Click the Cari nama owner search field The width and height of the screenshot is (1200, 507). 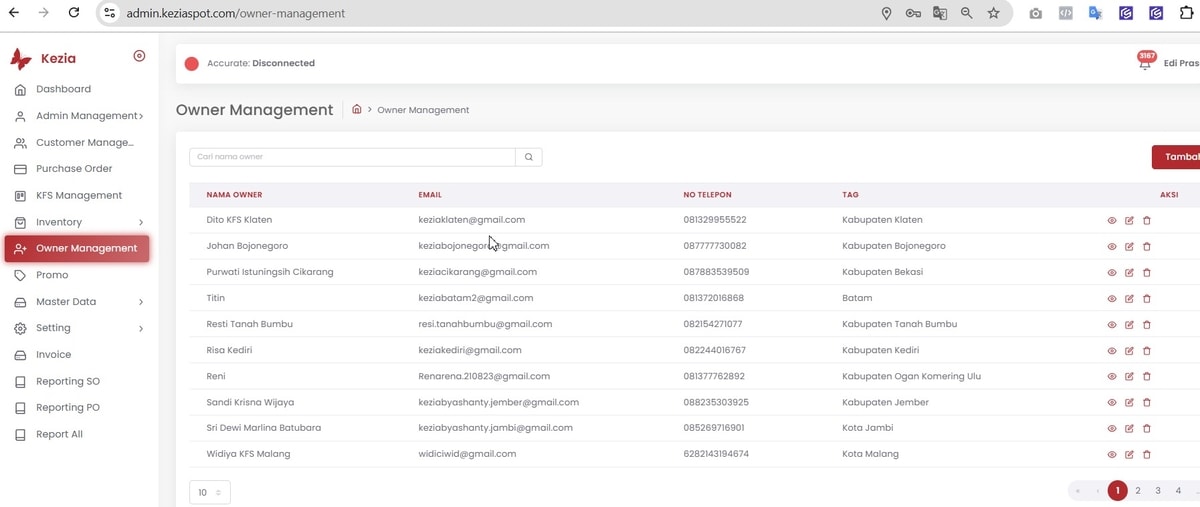352,157
